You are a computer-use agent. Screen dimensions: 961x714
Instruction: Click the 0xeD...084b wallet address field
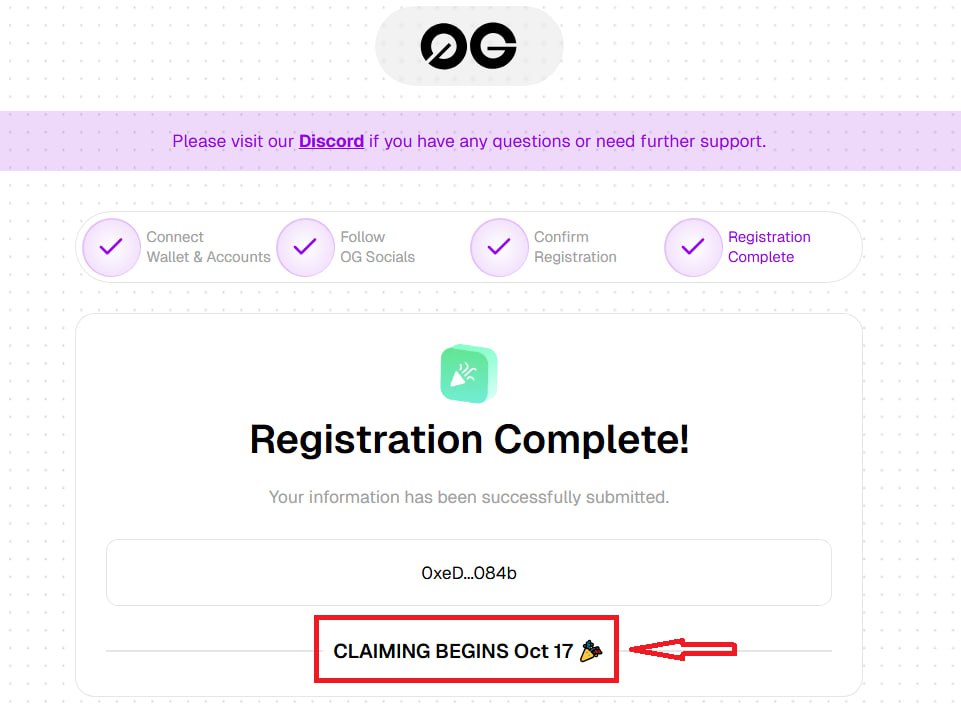pyautogui.click(x=469, y=573)
